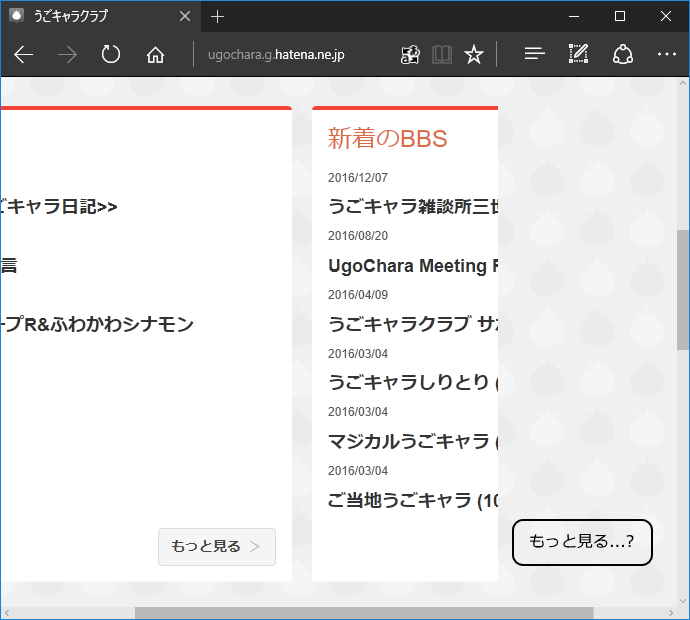Open the キャラ日記>> link

[x=59, y=206]
